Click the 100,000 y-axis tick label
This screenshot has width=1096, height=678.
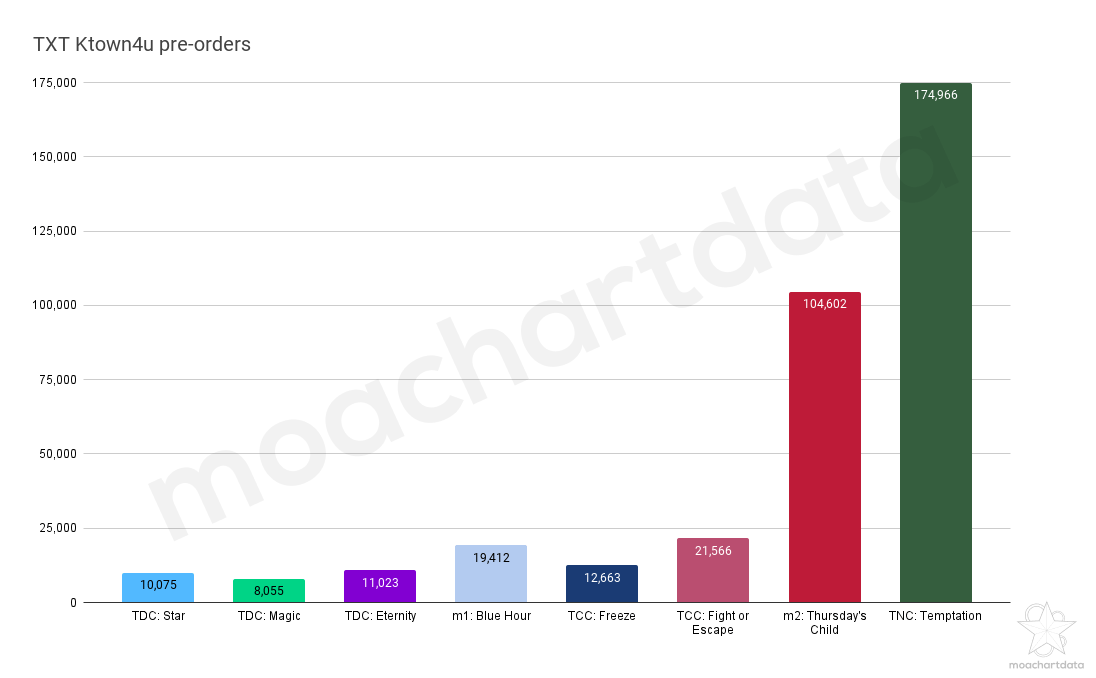(55, 305)
